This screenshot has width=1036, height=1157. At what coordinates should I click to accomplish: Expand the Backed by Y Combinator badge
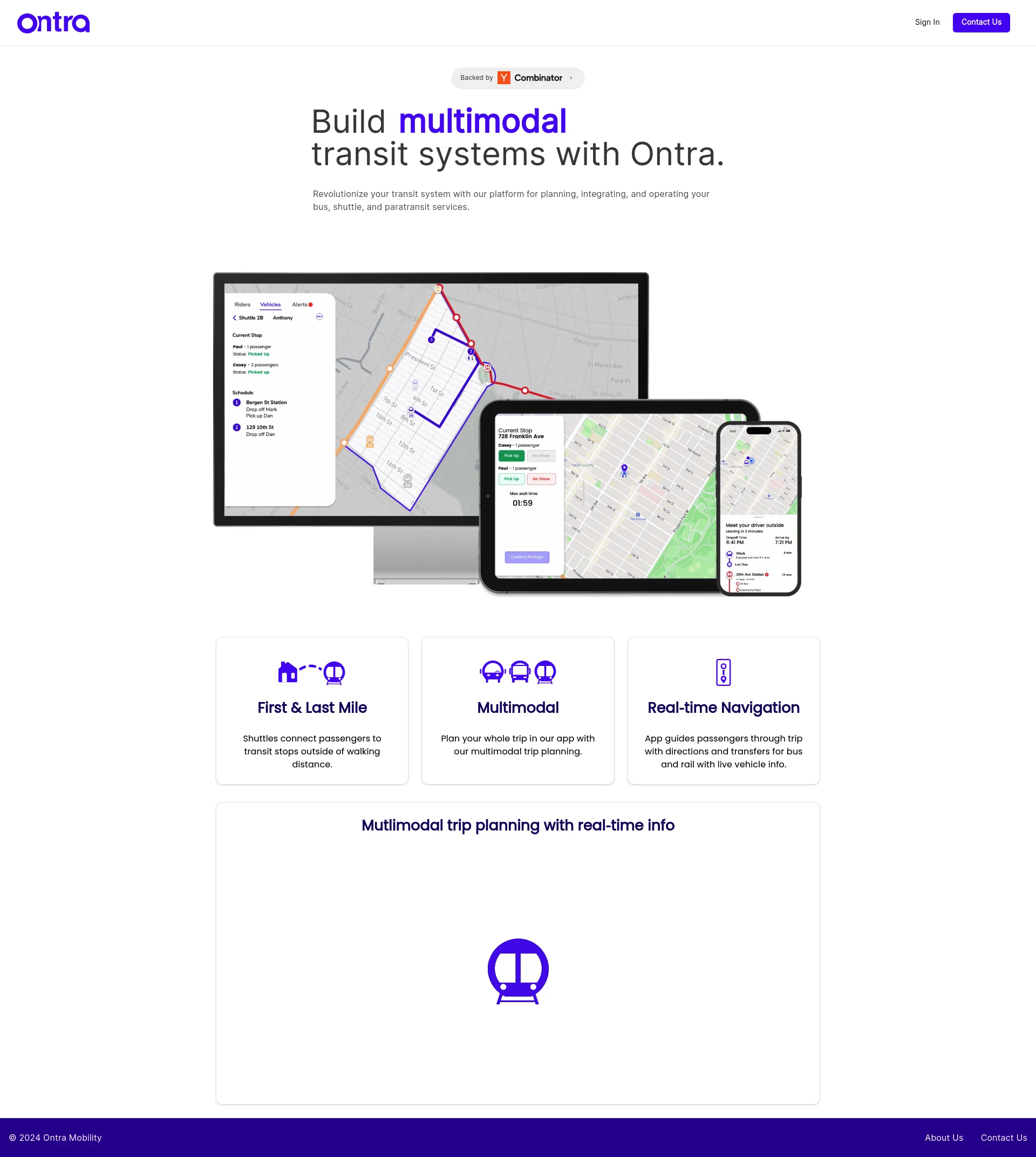pos(517,78)
